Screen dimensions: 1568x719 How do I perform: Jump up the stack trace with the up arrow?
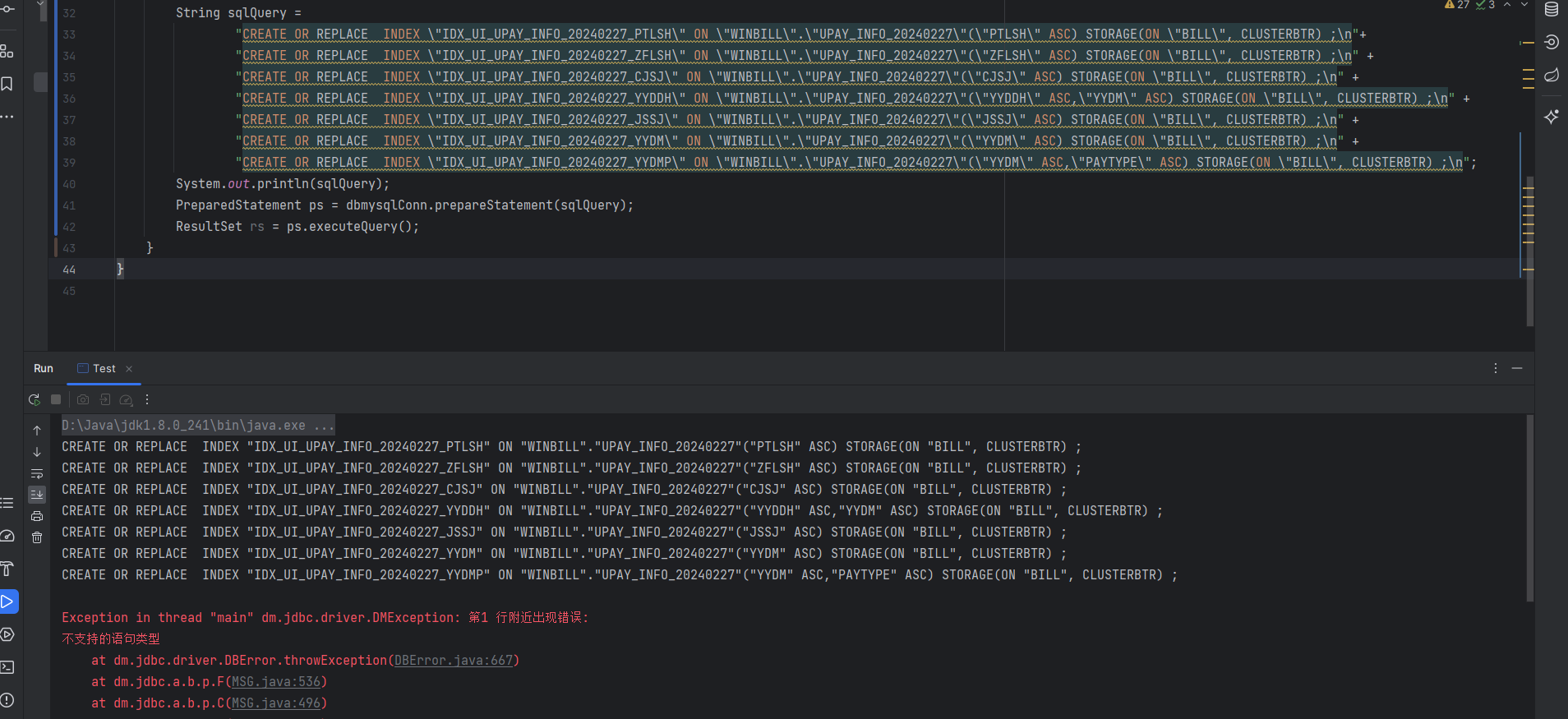tap(37, 431)
